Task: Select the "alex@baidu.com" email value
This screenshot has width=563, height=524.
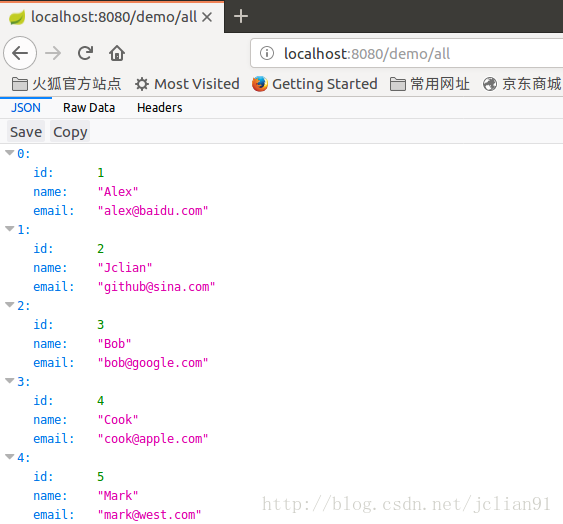Action: (153, 211)
